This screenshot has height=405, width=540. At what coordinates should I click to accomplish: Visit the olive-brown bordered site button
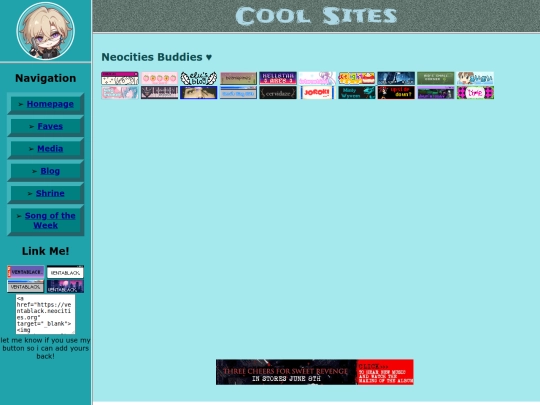[238, 78]
